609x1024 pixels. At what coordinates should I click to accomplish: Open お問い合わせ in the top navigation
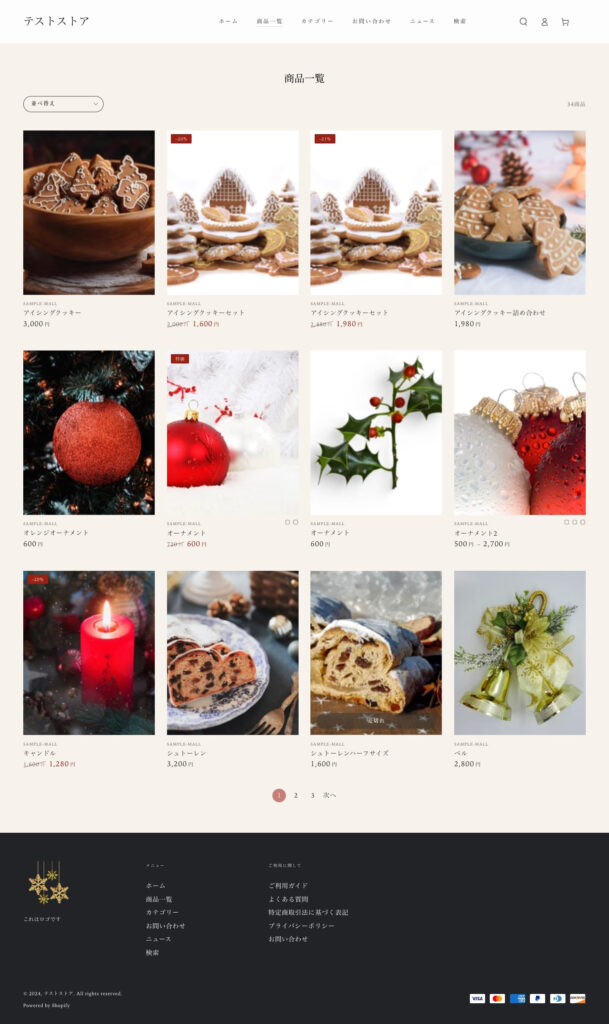371,22
